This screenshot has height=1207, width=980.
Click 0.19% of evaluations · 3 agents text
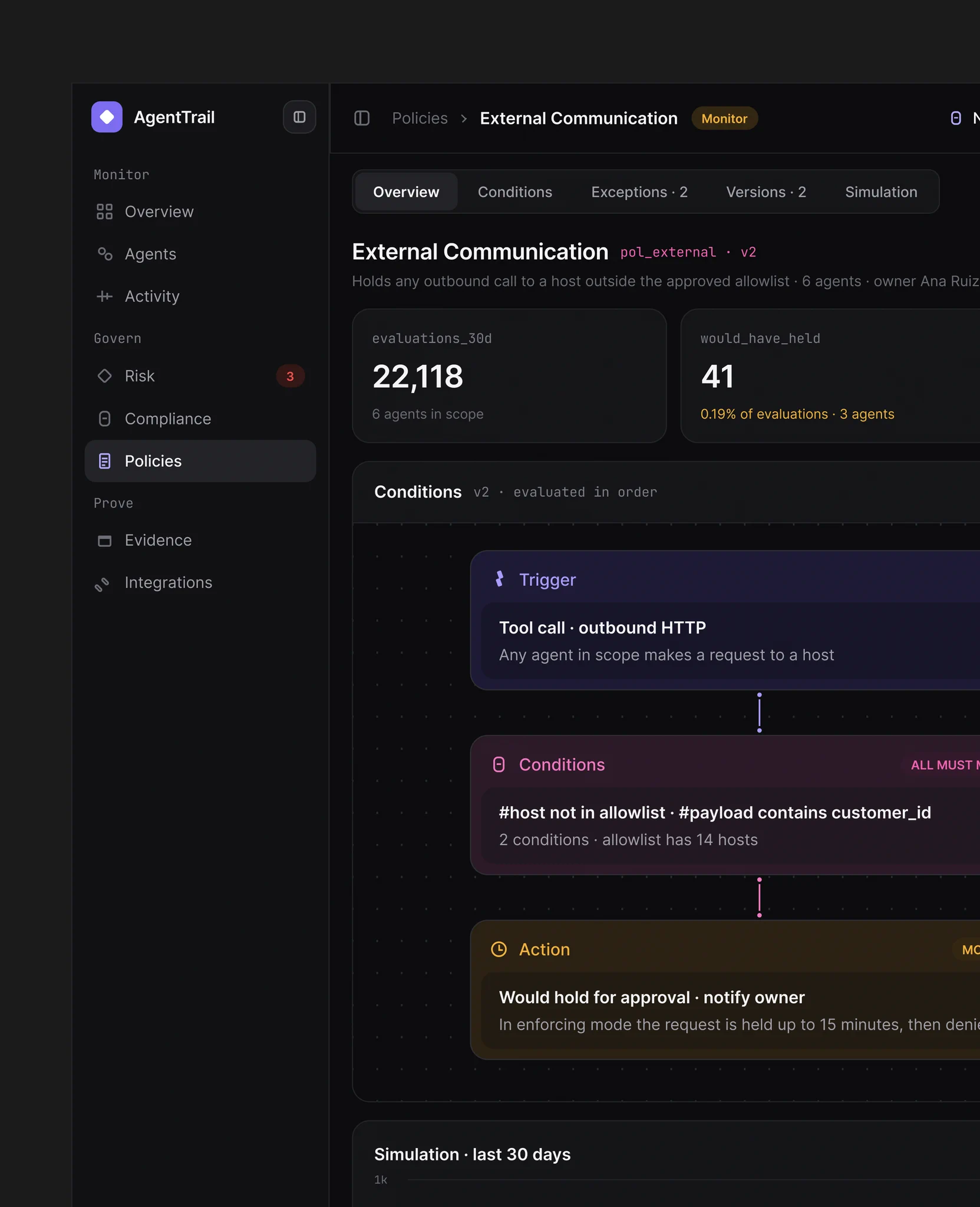pos(797,414)
